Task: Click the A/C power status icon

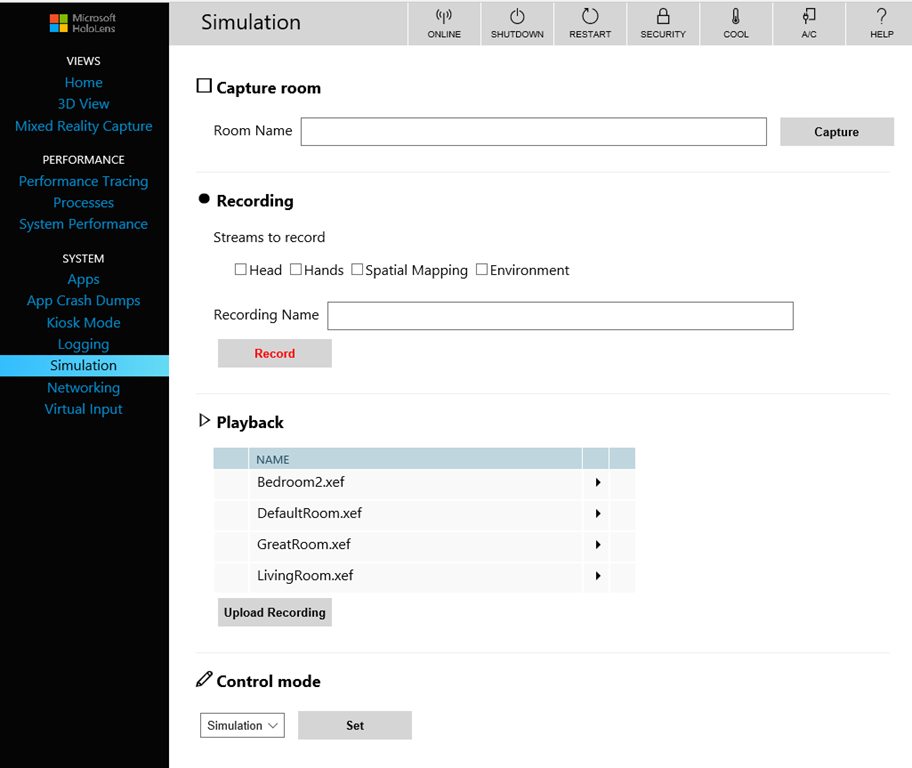Action: [808, 17]
